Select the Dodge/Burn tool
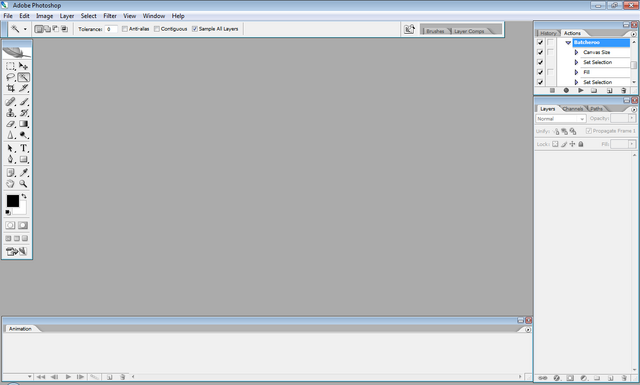The width and height of the screenshot is (640, 385). coord(24,135)
